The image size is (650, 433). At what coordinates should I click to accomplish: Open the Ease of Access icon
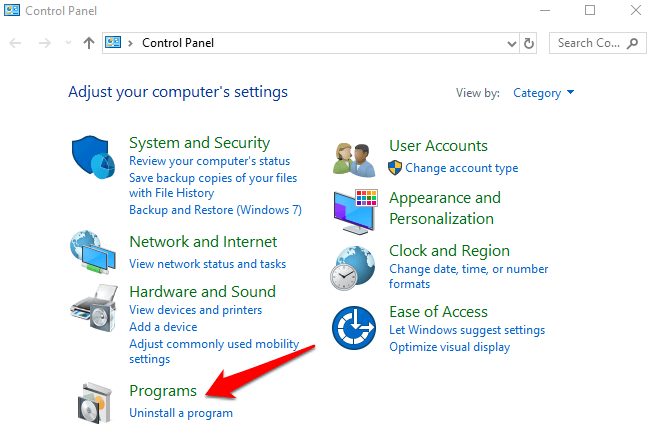pos(354,328)
